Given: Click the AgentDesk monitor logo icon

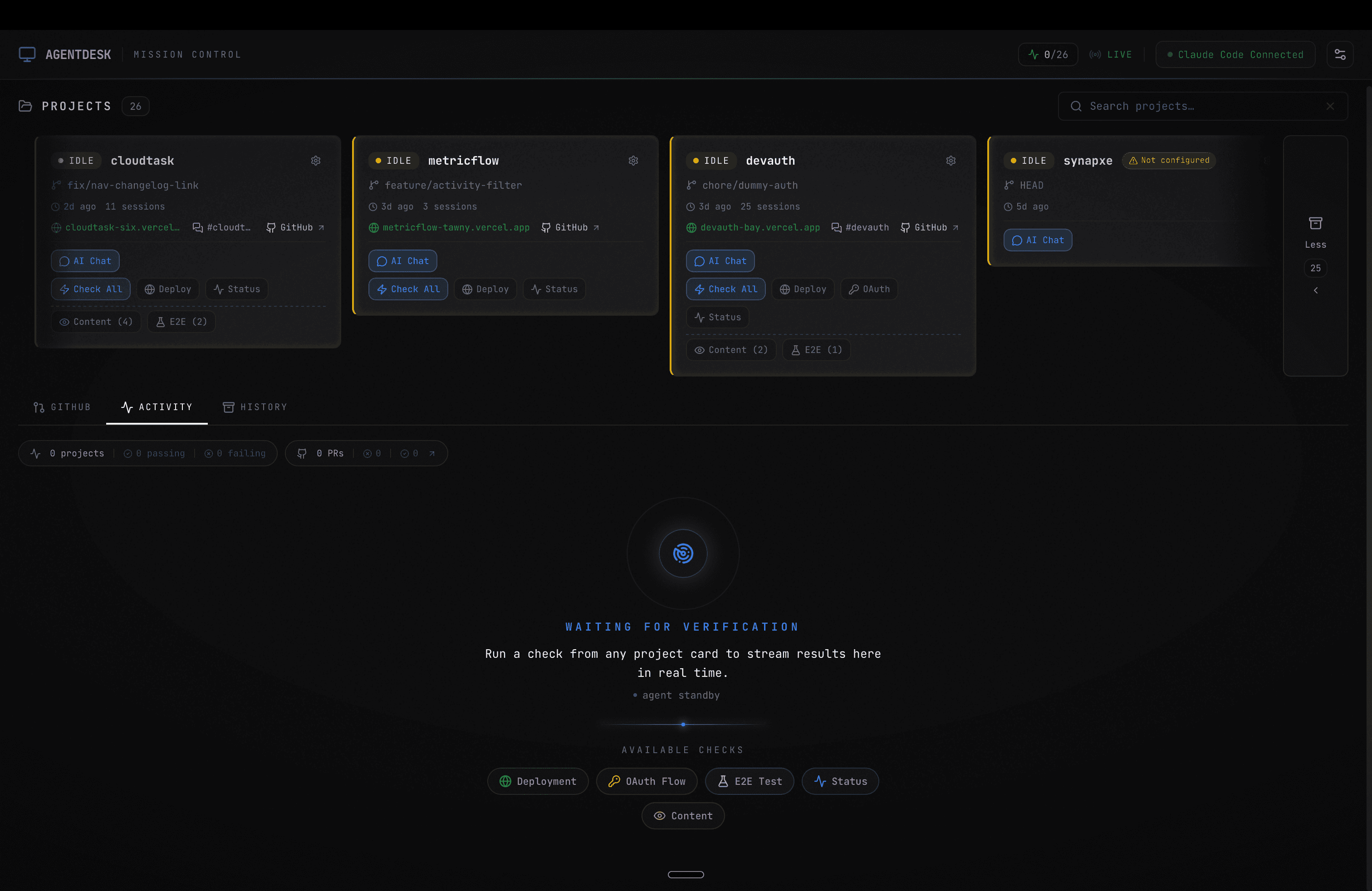Looking at the screenshot, I should [27, 54].
